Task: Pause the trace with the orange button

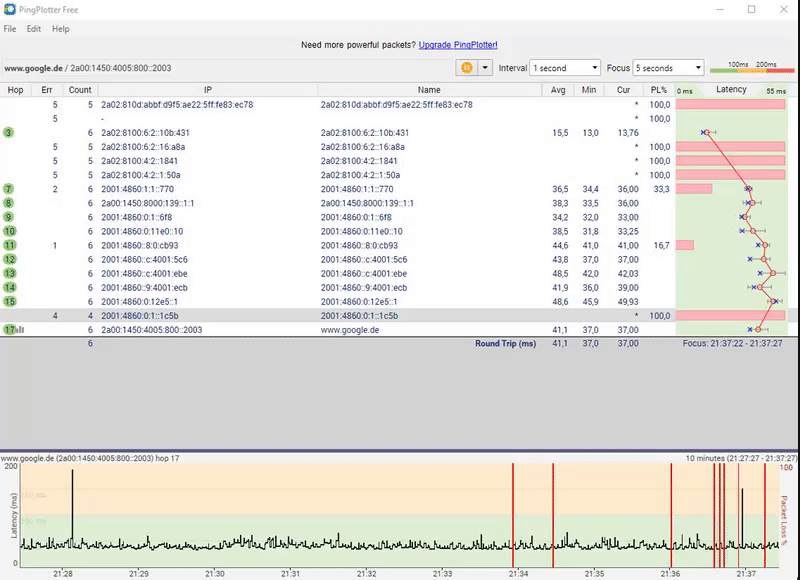Action: click(x=467, y=68)
